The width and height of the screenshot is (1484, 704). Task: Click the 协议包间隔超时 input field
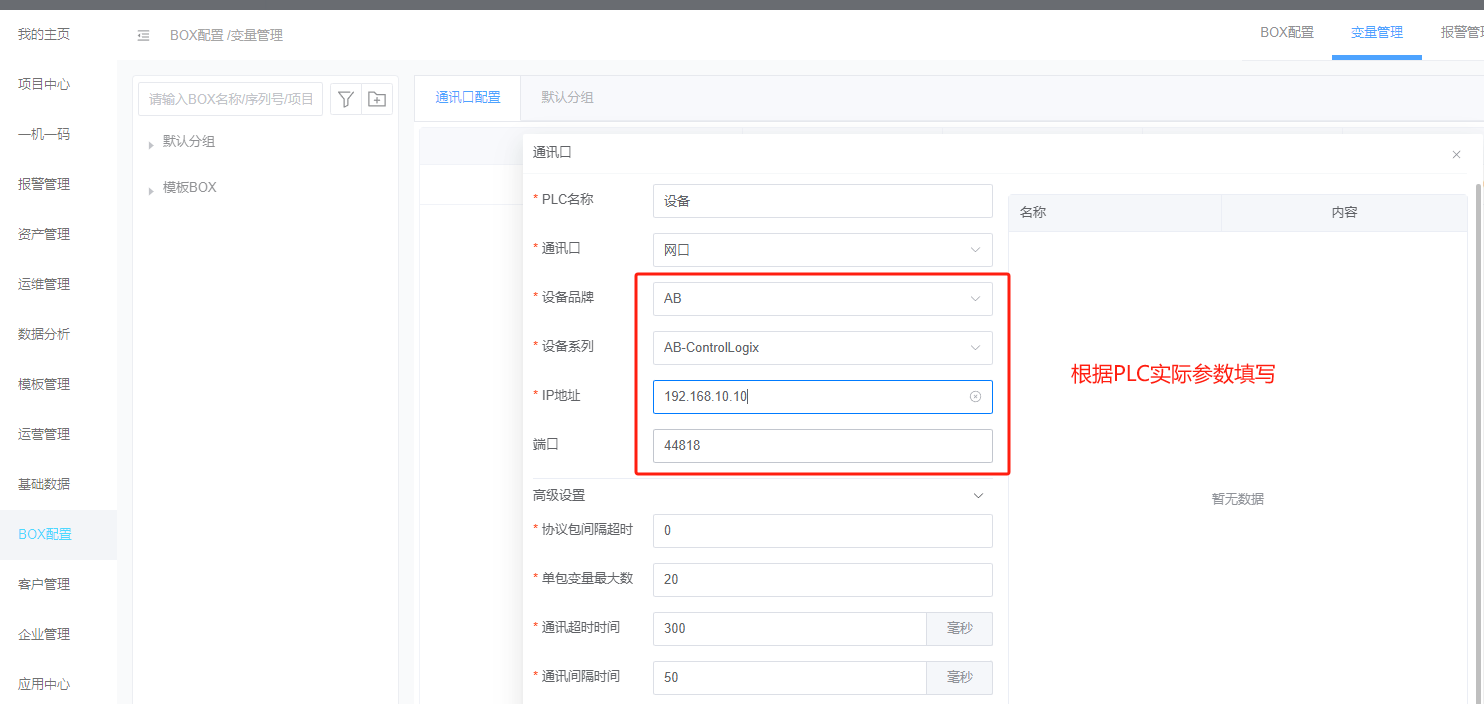pyautogui.click(x=822, y=531)
